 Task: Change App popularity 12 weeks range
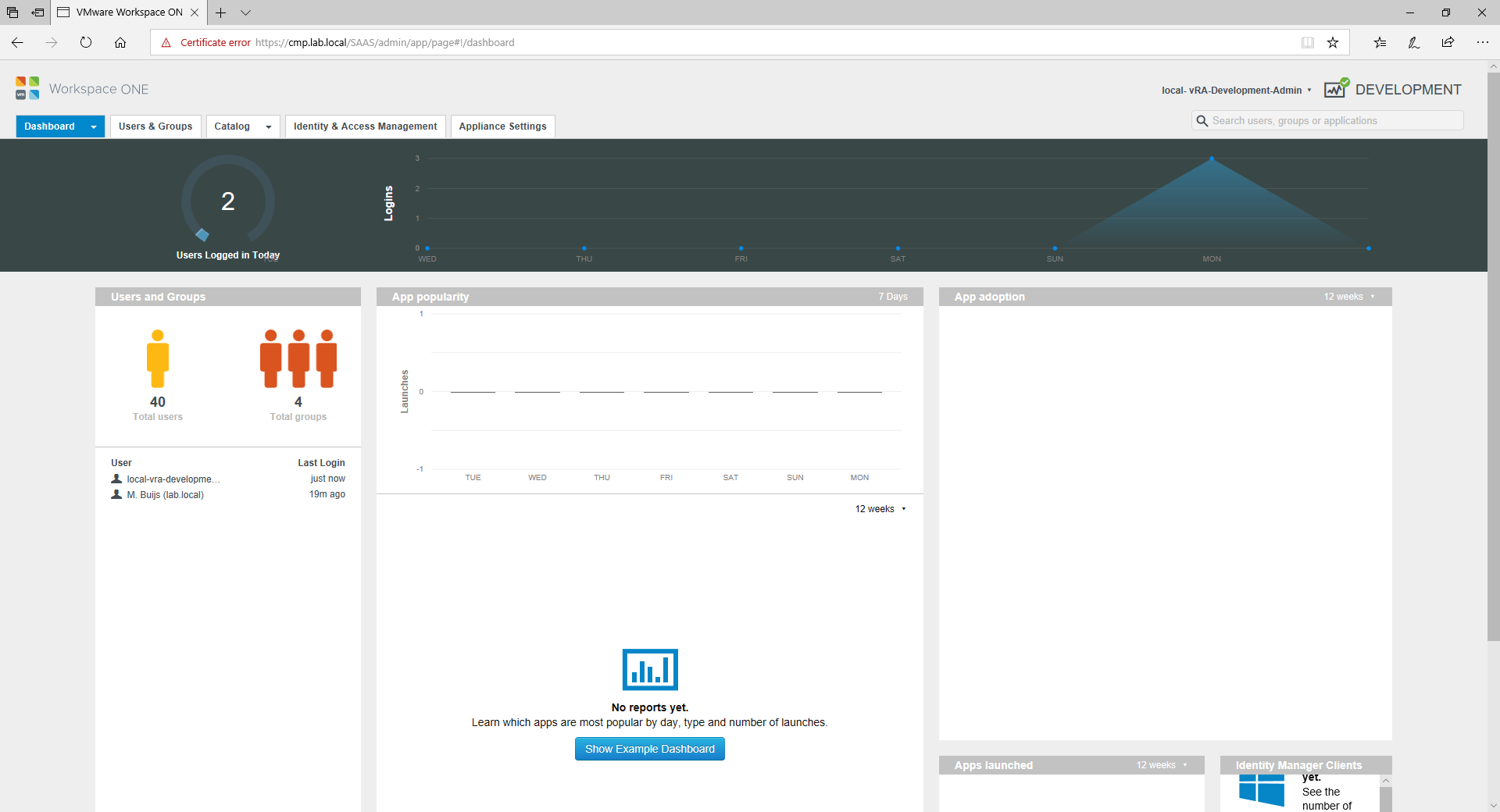[880, 509]
